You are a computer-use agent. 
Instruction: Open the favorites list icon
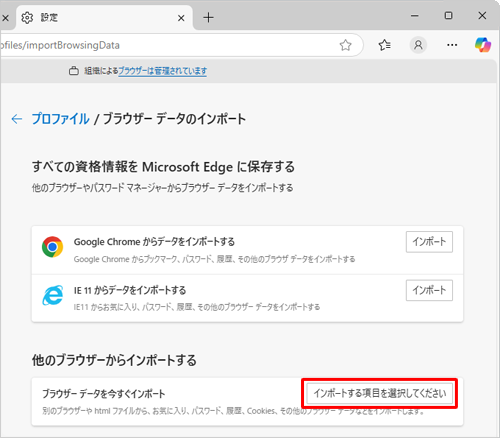385,45
